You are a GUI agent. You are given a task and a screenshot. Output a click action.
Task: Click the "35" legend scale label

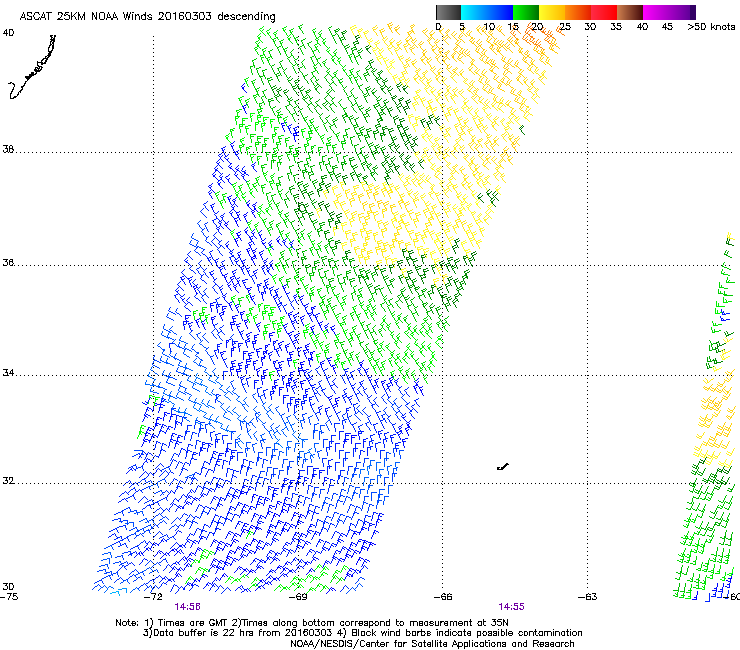coord(616,27)
